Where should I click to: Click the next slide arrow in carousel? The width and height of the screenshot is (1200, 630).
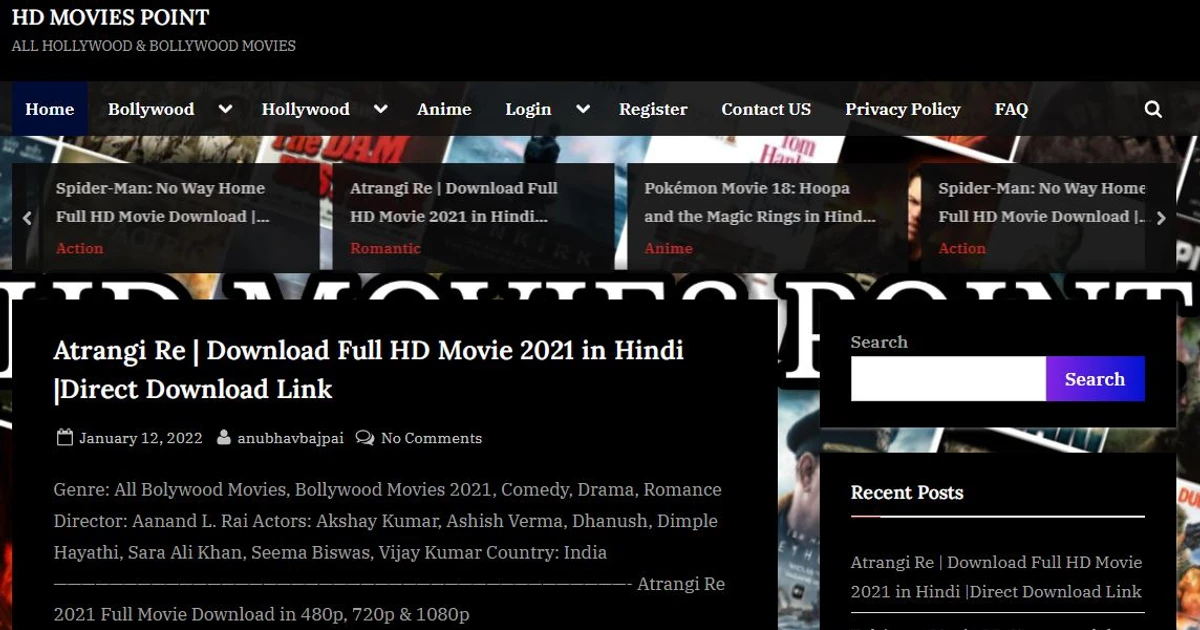tap(1161, 218)
